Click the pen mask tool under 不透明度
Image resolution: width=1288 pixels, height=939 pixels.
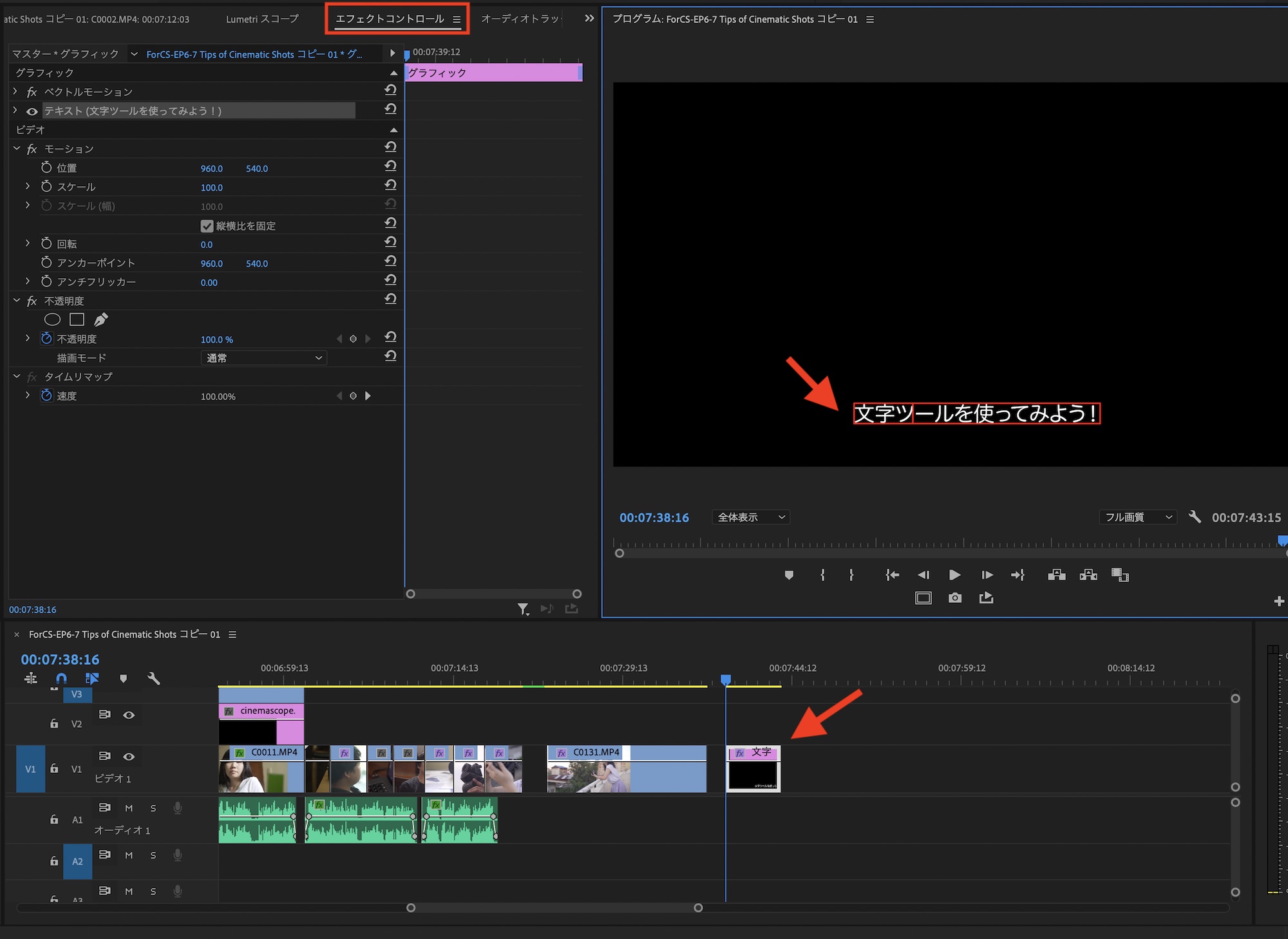101,319
